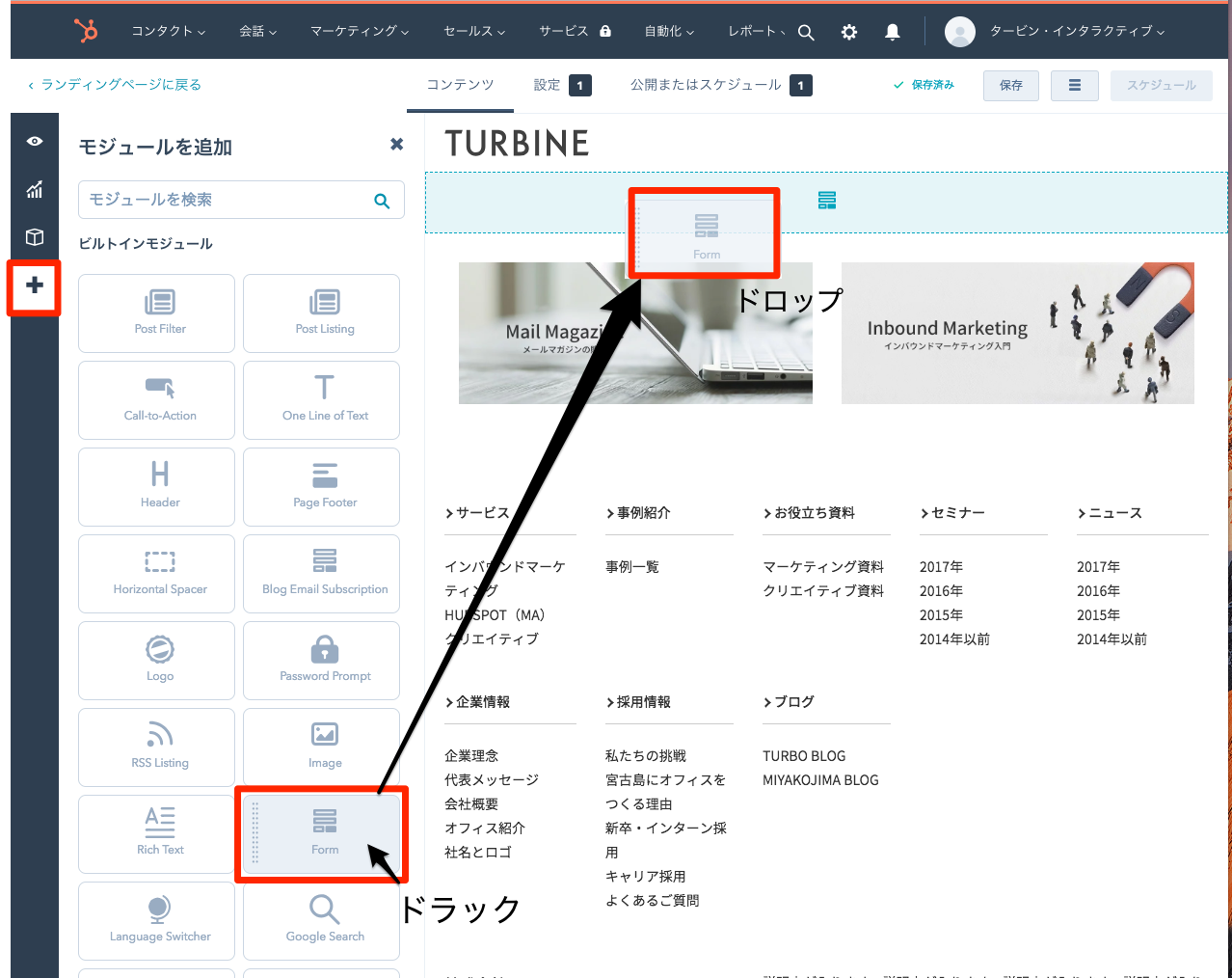Image resolution: width=1232 pixels, height=978 pixels.
Task: Open the notifications bell
Action: 893,32
